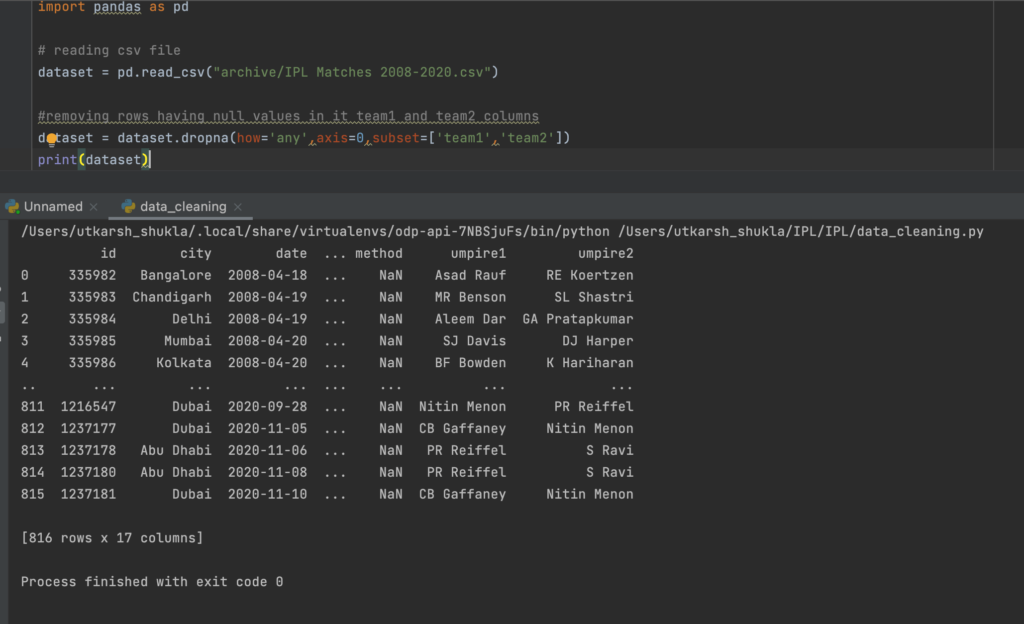This screenshot has height=624, width=1024.
Task: Select the data_cleaning run tab
Action: pos(183,207)
